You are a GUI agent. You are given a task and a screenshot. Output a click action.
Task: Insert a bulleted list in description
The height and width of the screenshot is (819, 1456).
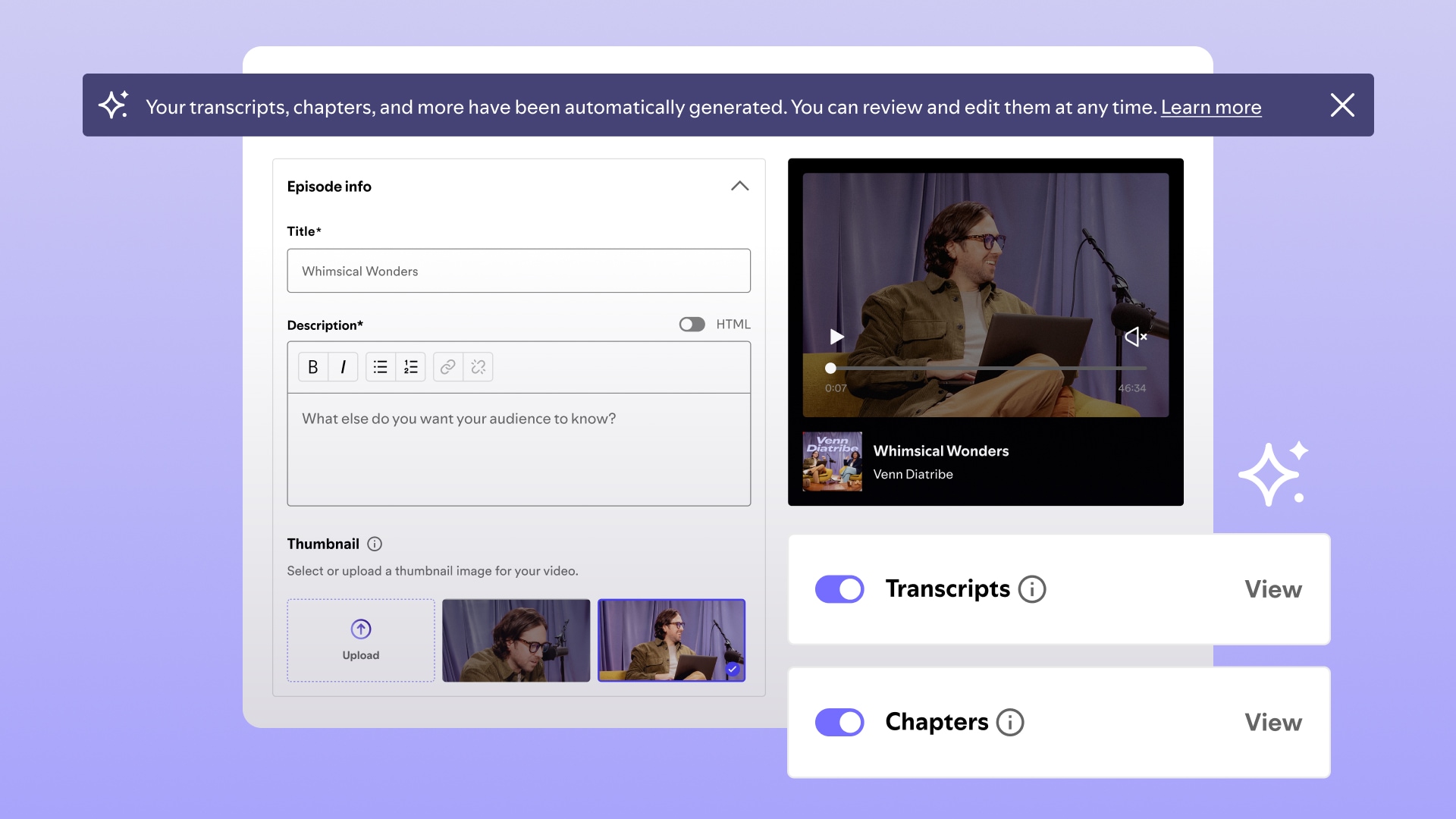(381, 367)
